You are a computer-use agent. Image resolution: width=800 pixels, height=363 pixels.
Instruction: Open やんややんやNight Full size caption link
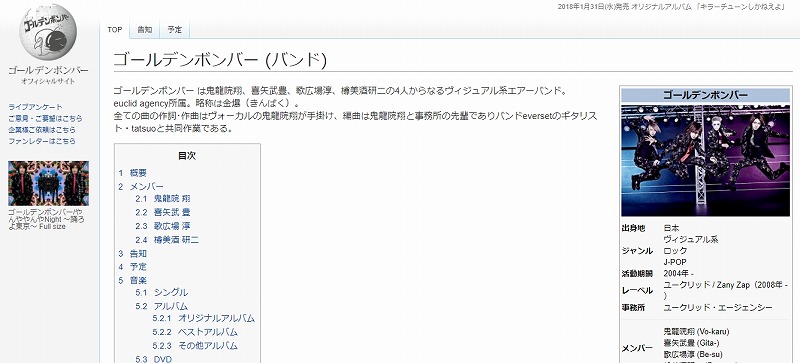tap(46, 219)
